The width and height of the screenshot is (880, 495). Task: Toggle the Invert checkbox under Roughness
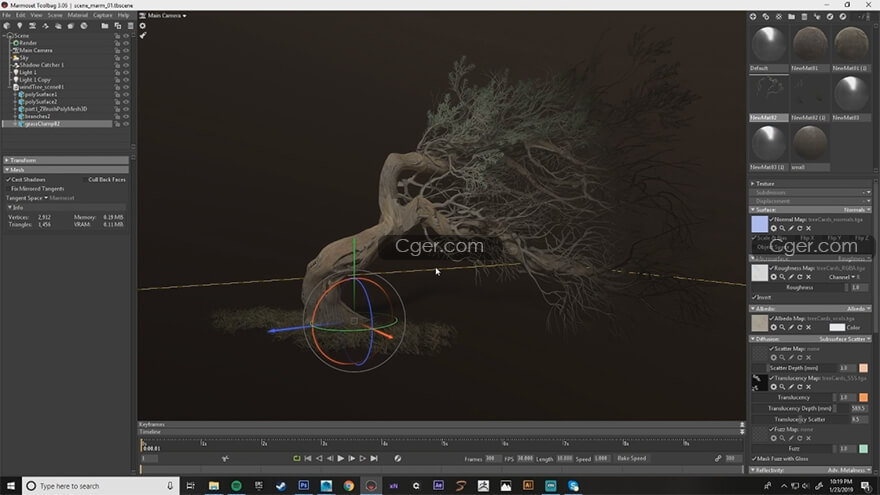[x=754, y=297]
